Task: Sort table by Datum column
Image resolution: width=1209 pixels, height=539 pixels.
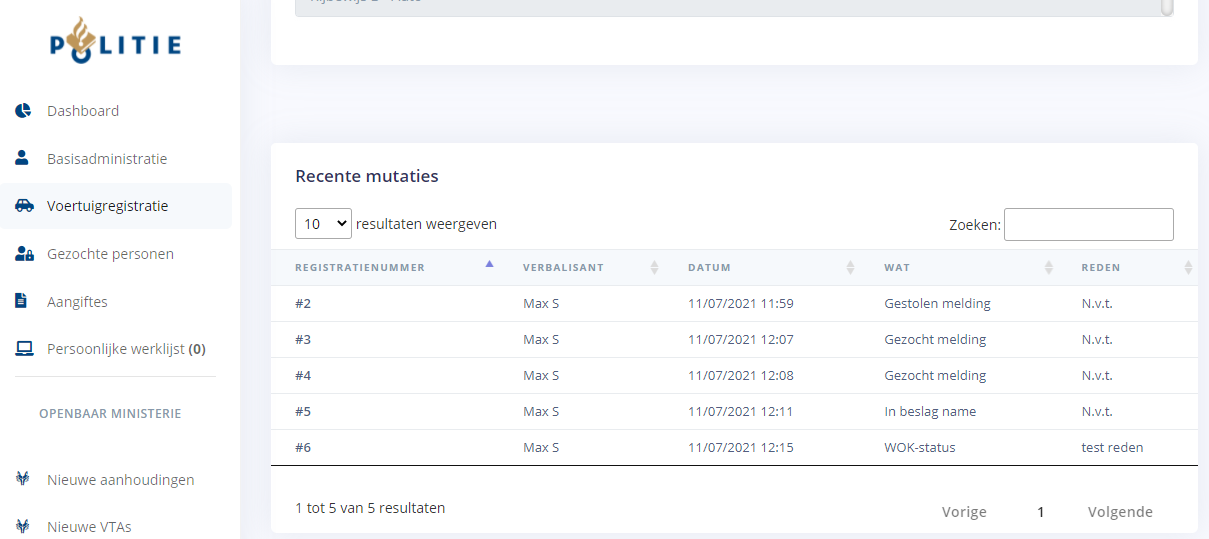Action: [709, 267]
